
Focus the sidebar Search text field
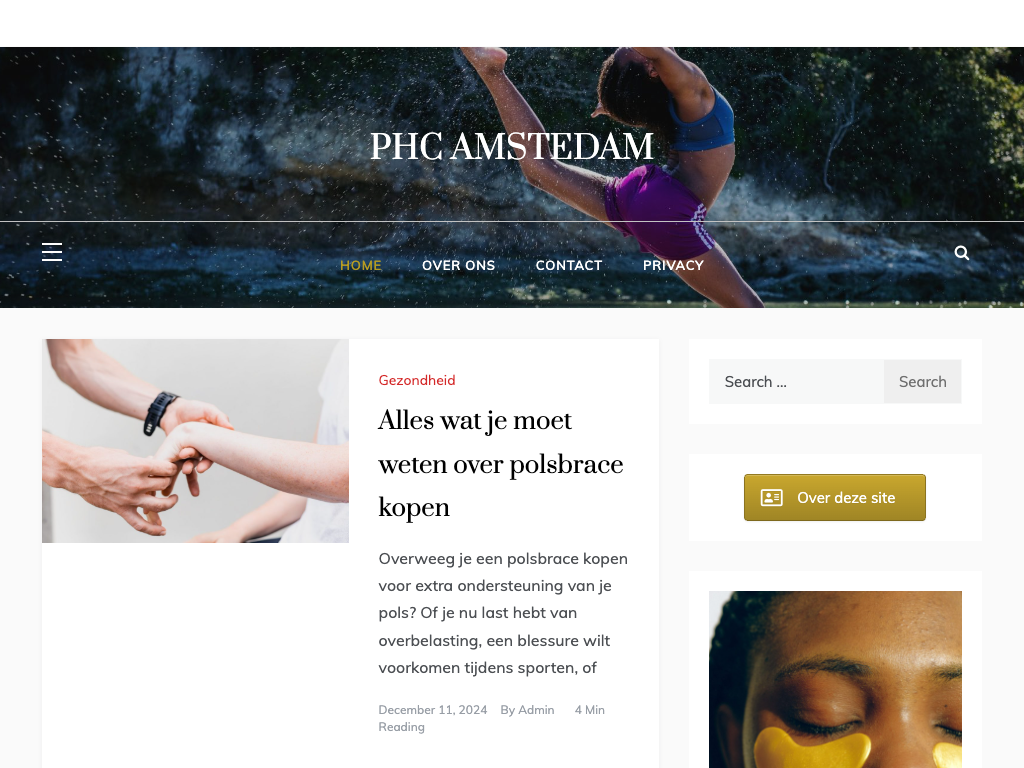(x=796, y=381)
